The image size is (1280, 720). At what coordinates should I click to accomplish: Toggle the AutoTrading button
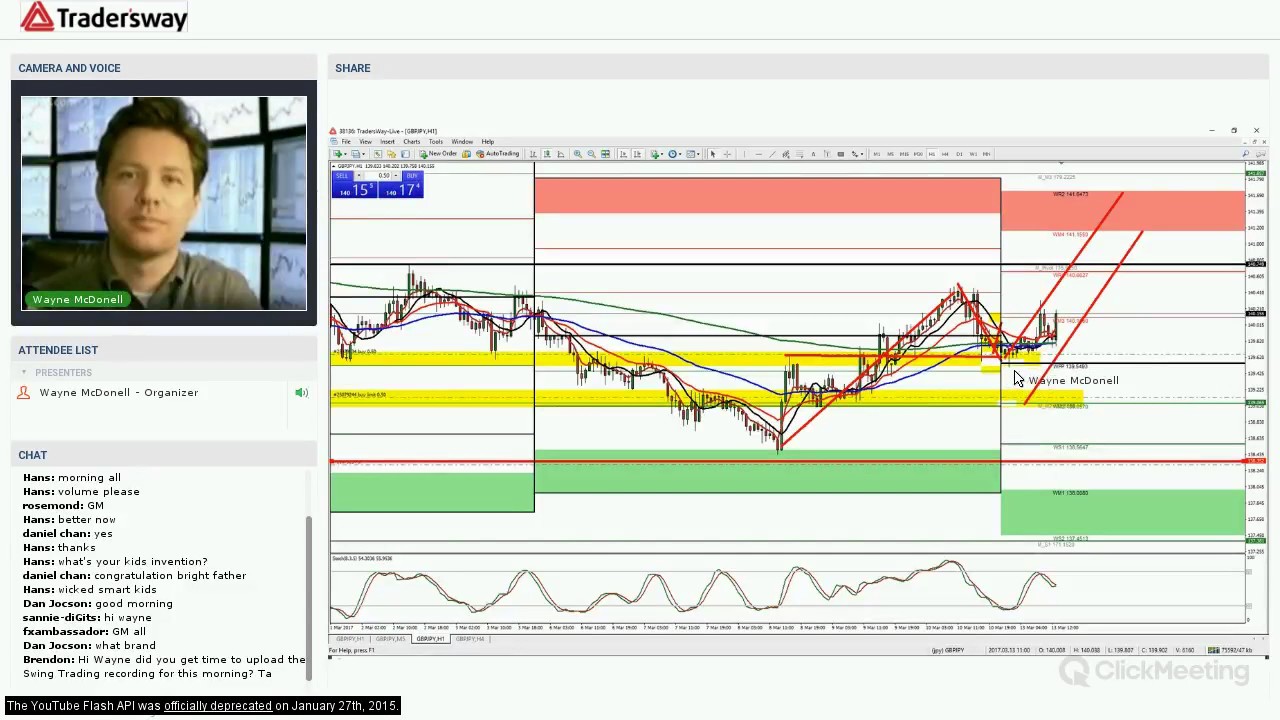(497, 153)
